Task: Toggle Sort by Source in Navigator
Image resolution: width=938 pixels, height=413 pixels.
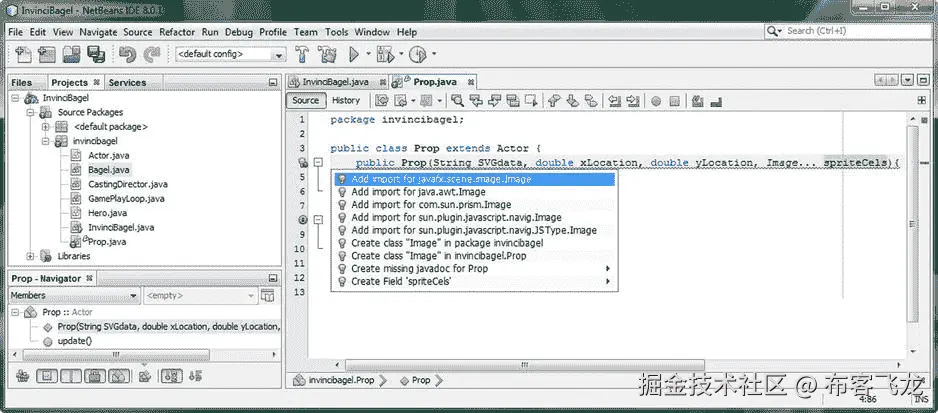Action: coord(196,376)
